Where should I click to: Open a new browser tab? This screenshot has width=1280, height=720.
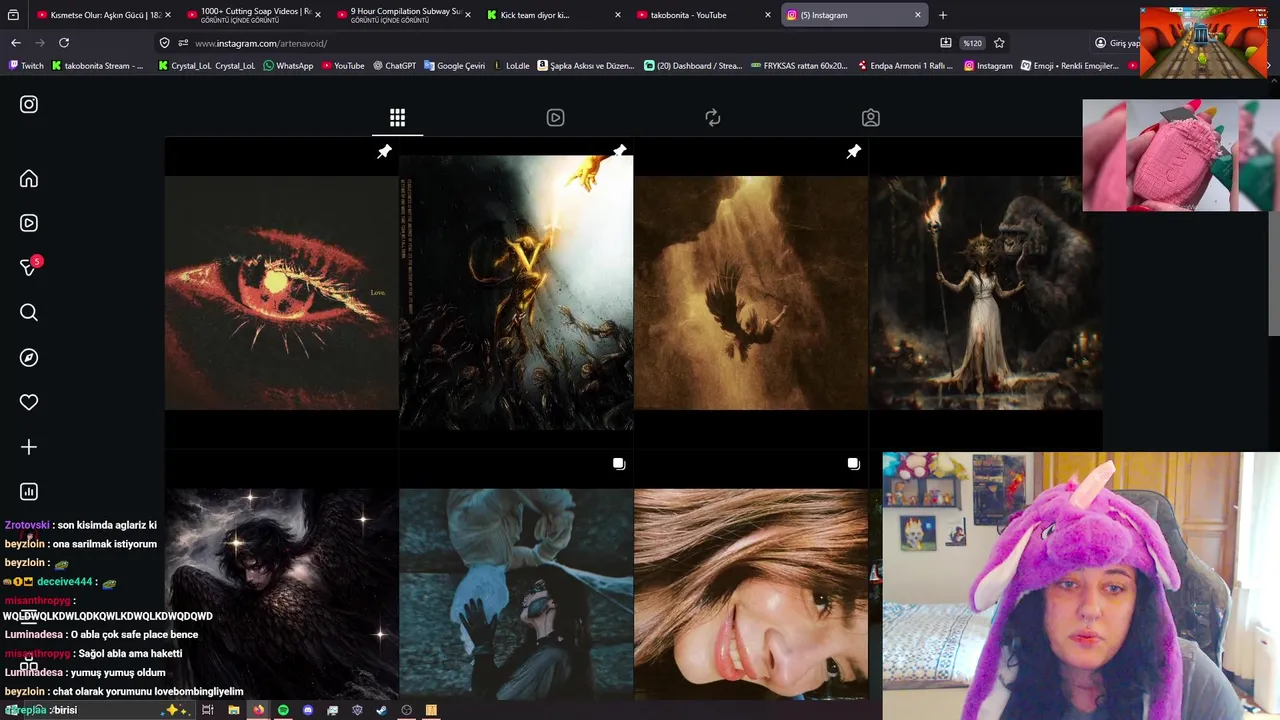943,15
